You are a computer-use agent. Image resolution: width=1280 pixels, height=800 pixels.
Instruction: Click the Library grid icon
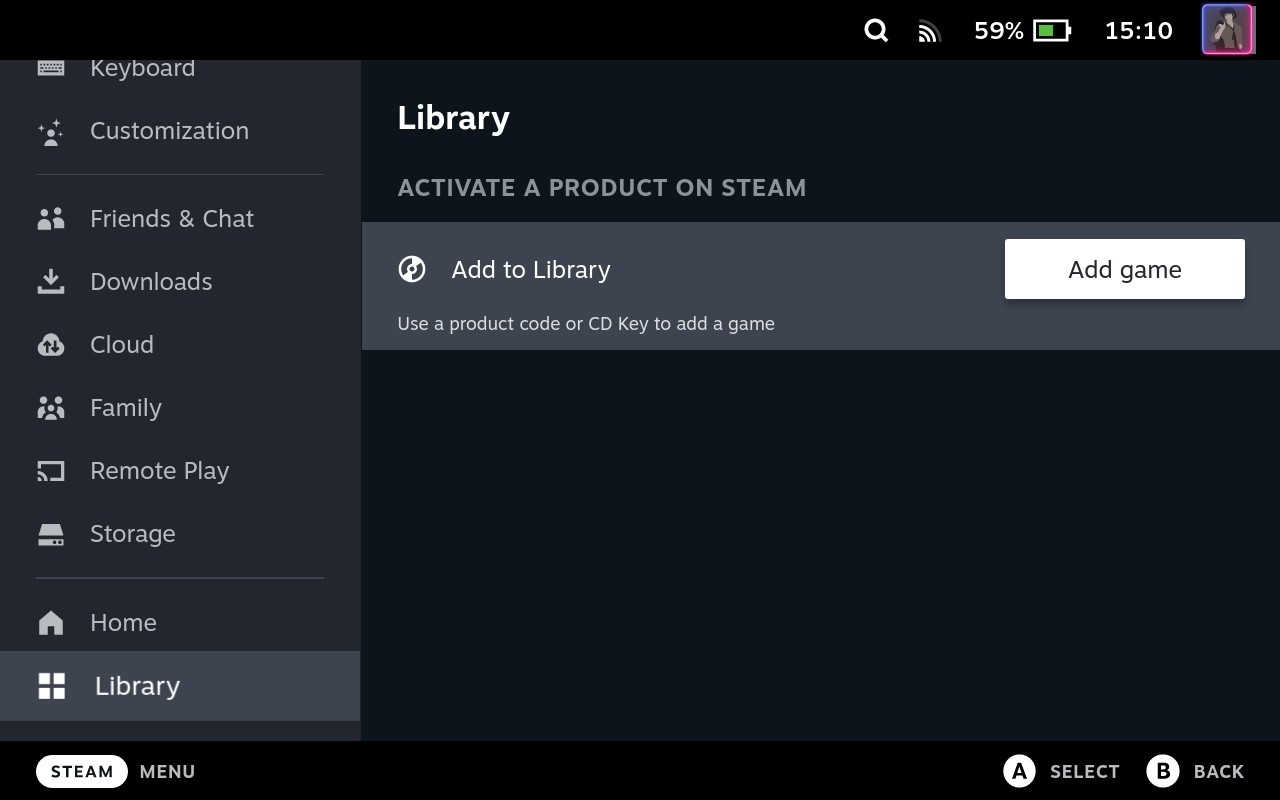pos(52,686)
